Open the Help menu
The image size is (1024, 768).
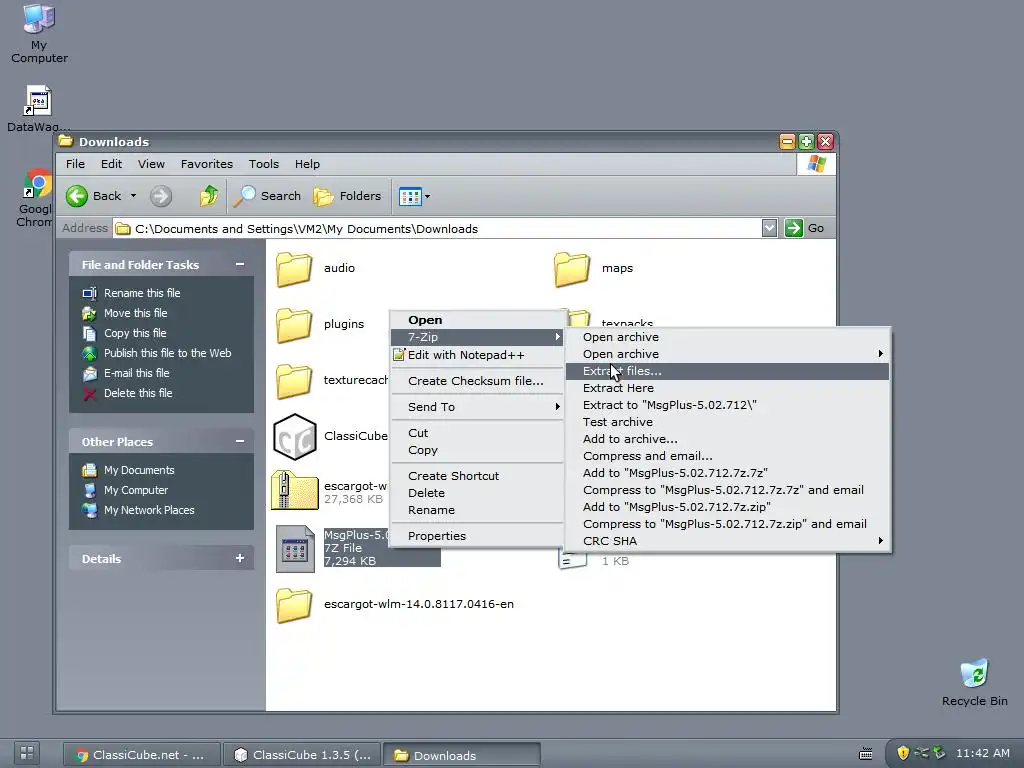pos(307,164)
